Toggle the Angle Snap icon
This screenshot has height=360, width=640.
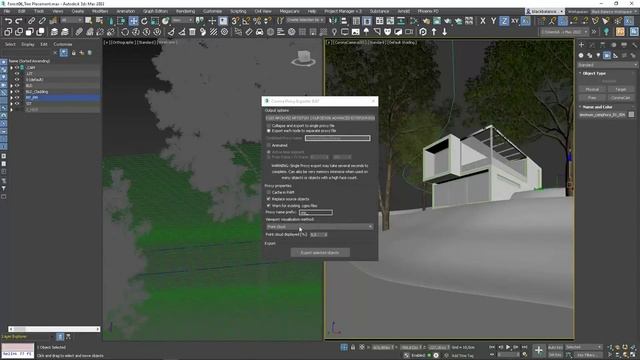tap(246, 20)
